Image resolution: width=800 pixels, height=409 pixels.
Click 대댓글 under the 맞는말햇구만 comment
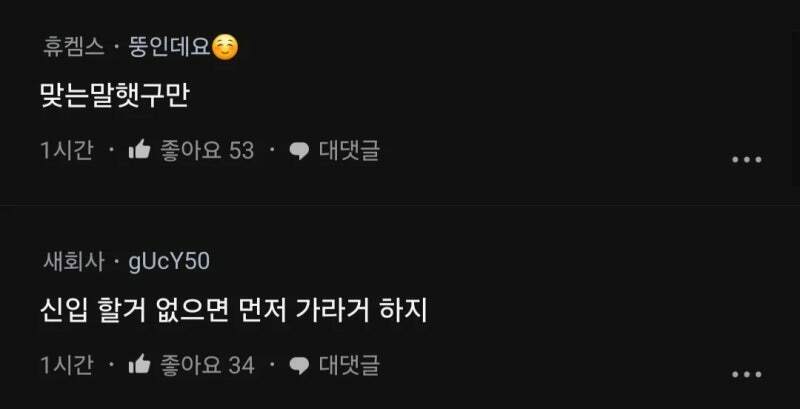(349, 151)
